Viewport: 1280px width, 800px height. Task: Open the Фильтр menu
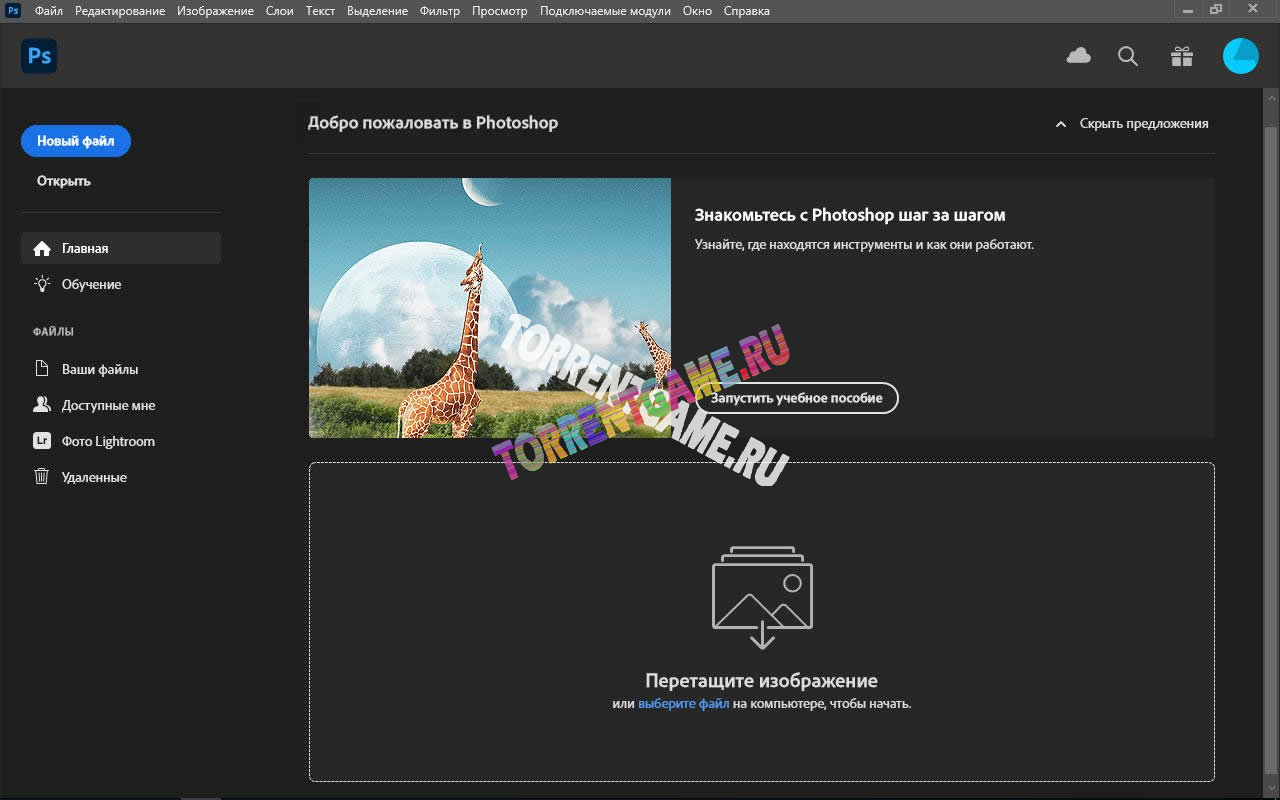pyautogui.click(x=440, y=11)
